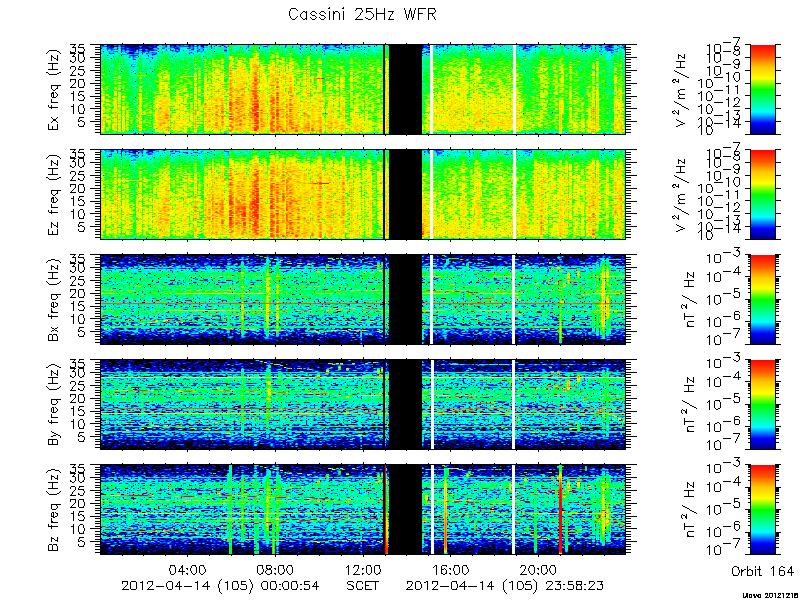Select the "Bz freq (Hz)" axis label

point(55,509)
